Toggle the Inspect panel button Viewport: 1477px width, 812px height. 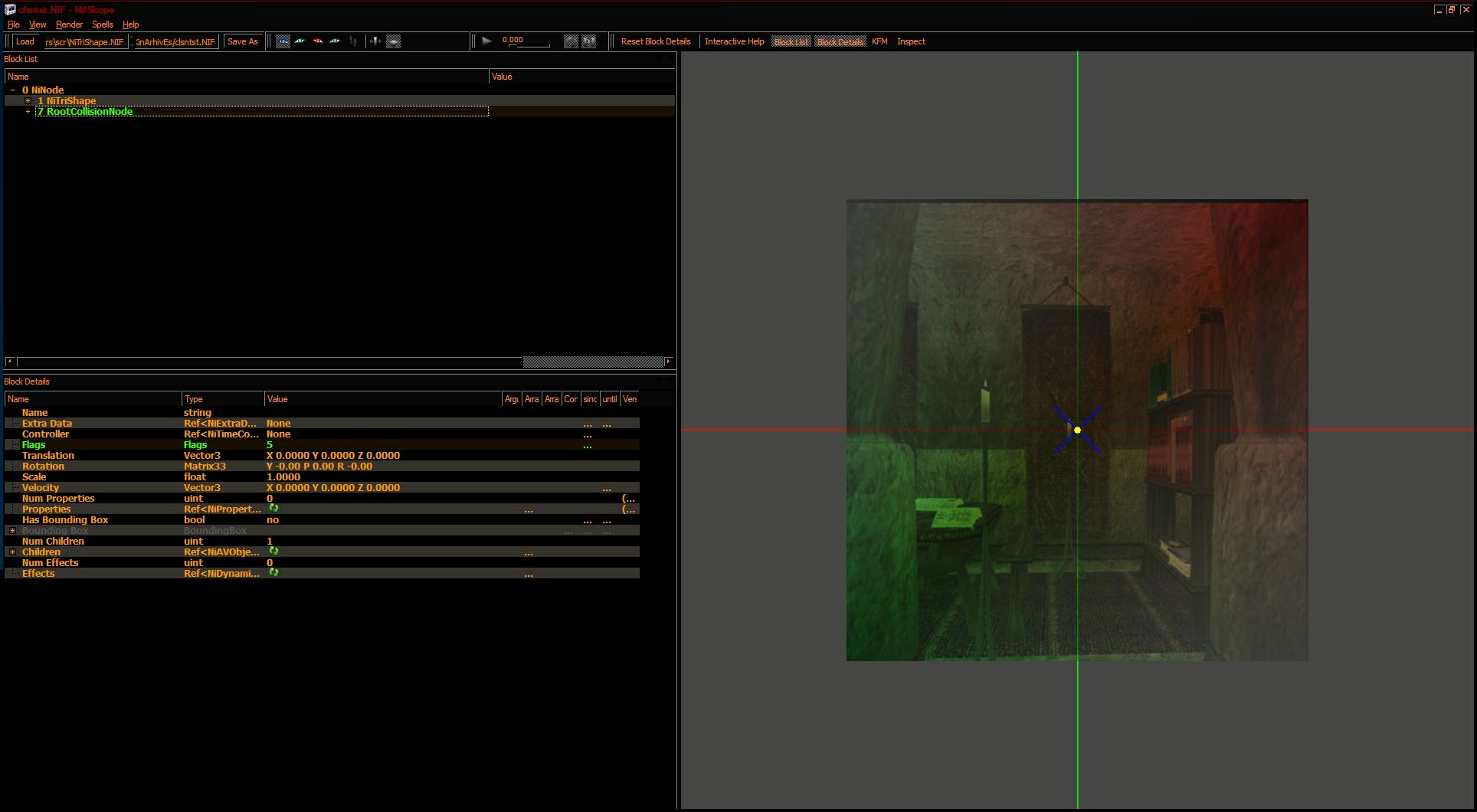(911, 41)
